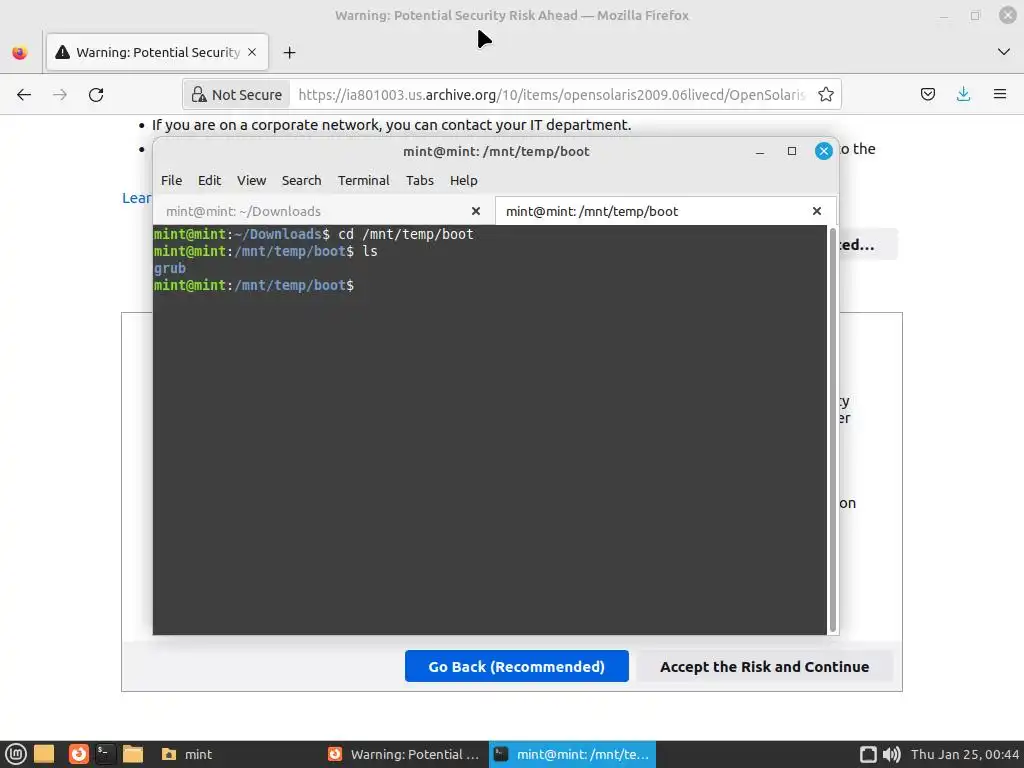Viewport: 1024px width, 768px height.
Task: Open terminal Search menu
Action: click(x=301, y=180)
